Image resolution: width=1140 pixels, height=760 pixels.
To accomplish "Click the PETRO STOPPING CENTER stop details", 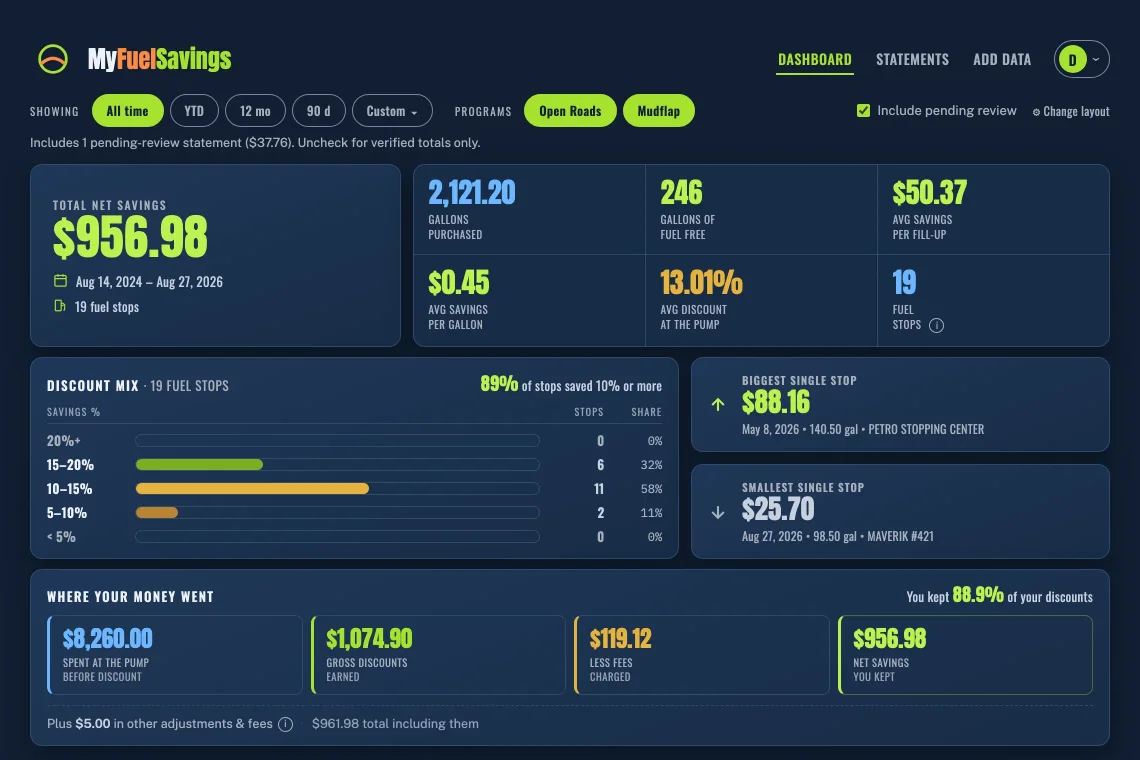I will 863,429.
